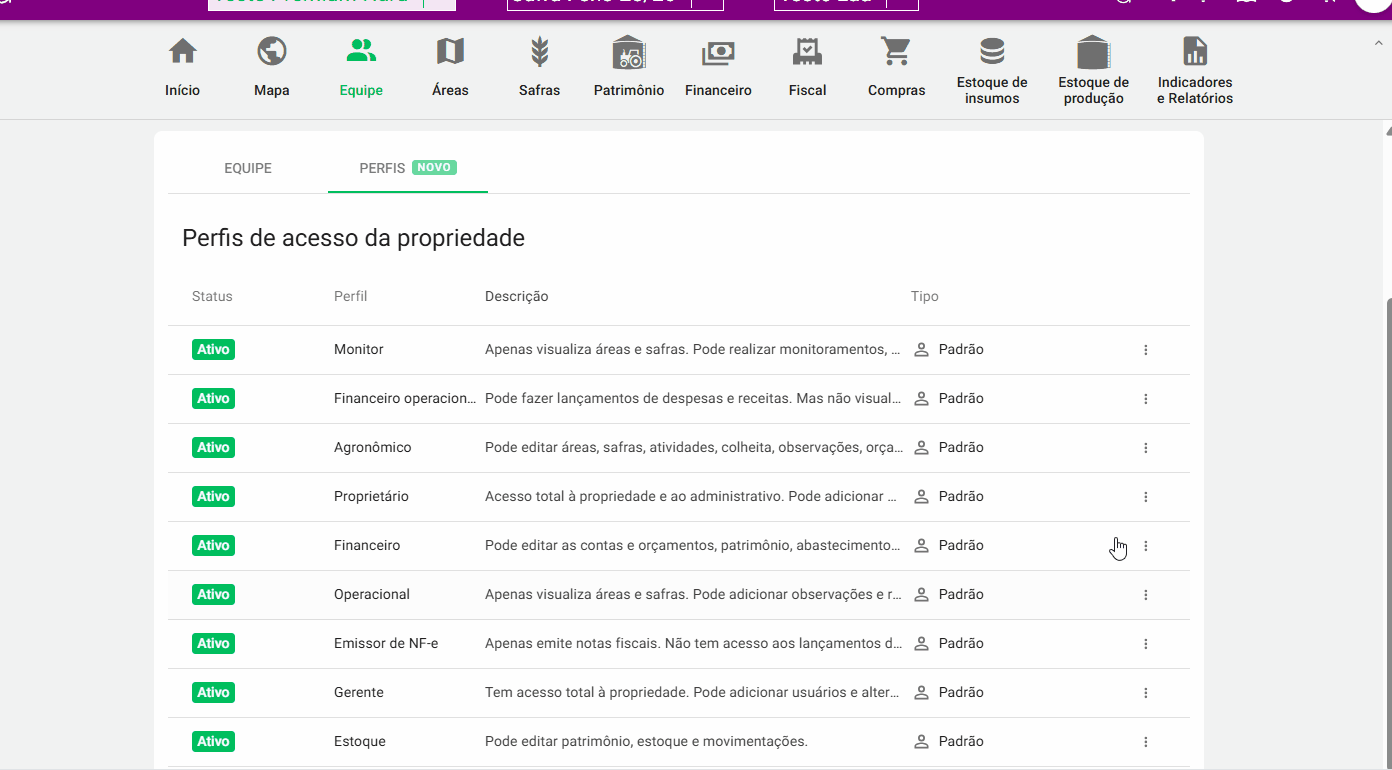Open the Áreas section icon
This screenshot has height=770, width=1392.
[x=450, y=50]
